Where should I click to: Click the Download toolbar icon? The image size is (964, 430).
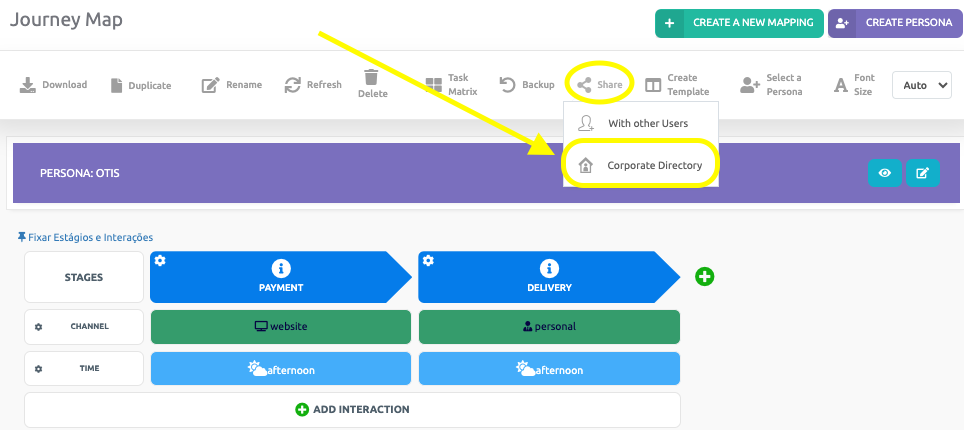coord(28,85)
